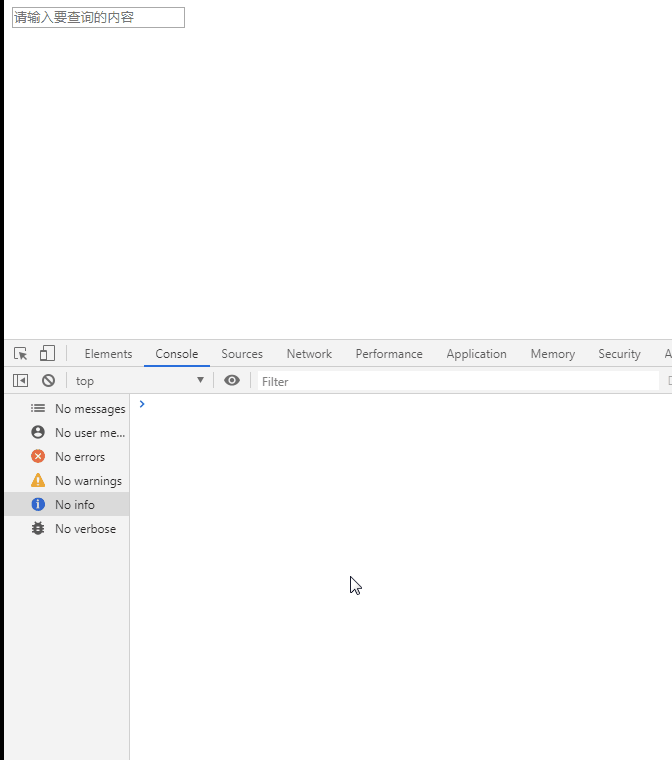This screenshot has width=672, height=760.
Task: Open the top context dropdown
Action: point(140,380)
